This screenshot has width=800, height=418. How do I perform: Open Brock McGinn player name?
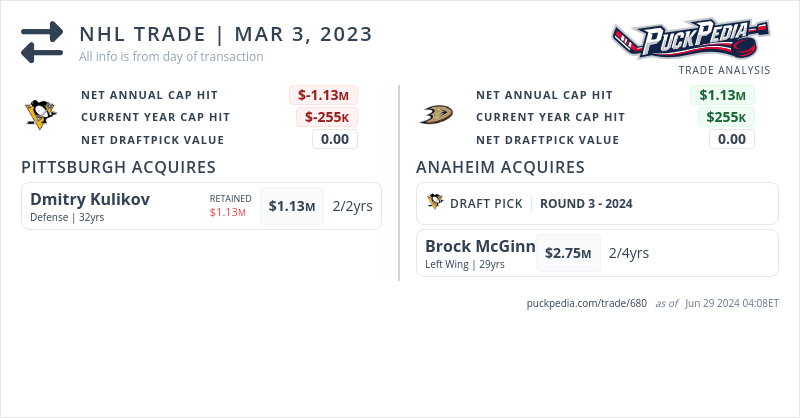pos(480,246)
